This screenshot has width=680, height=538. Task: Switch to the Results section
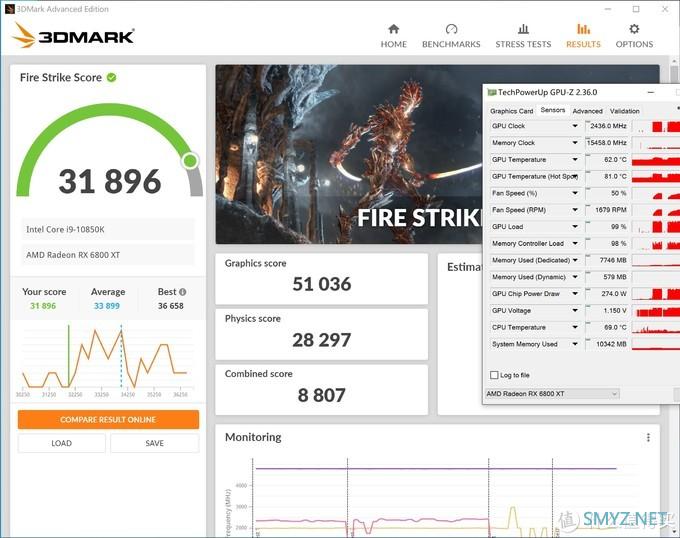[x=583, y=36]
